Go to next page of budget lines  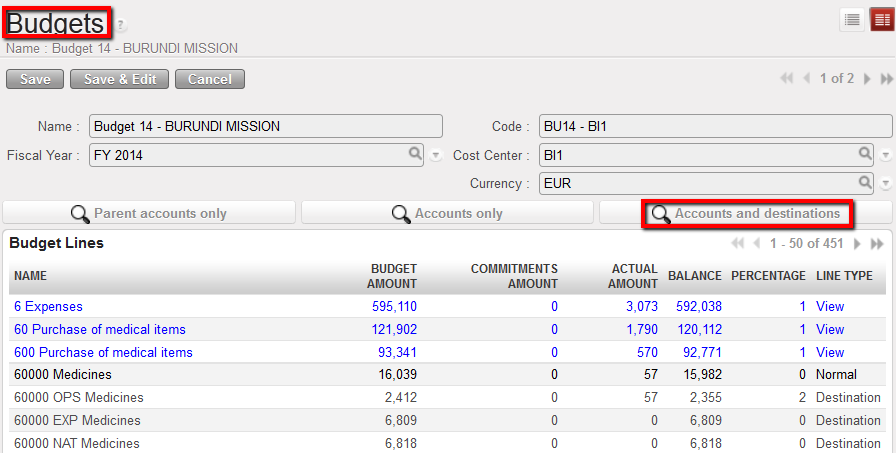click(856, 244)
